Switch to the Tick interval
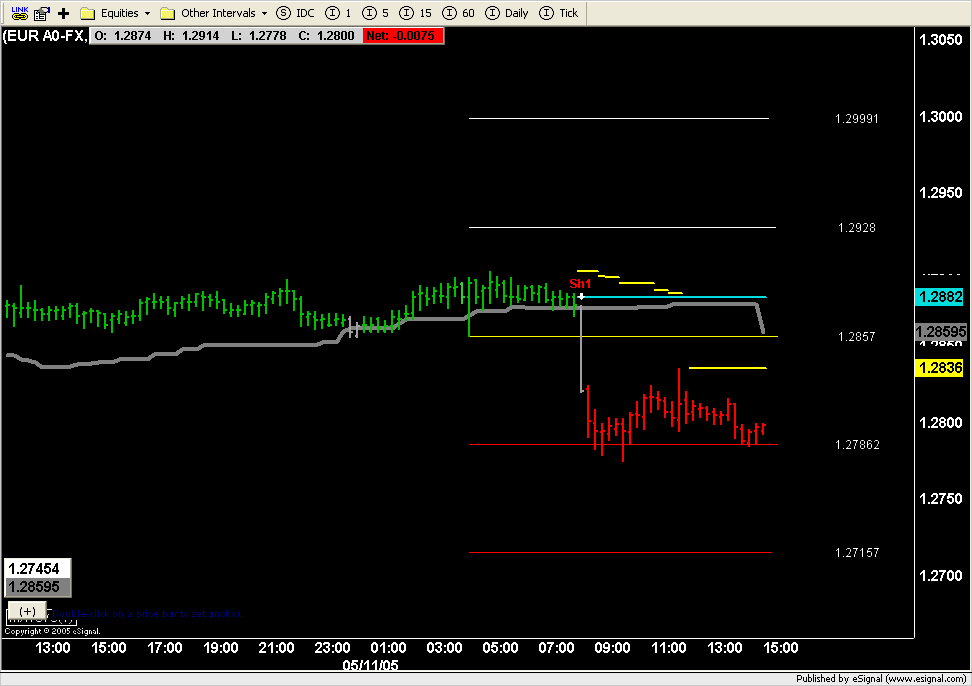Viewport: 972px width, 686px height. pyautogui.click(x=559, y=13)
